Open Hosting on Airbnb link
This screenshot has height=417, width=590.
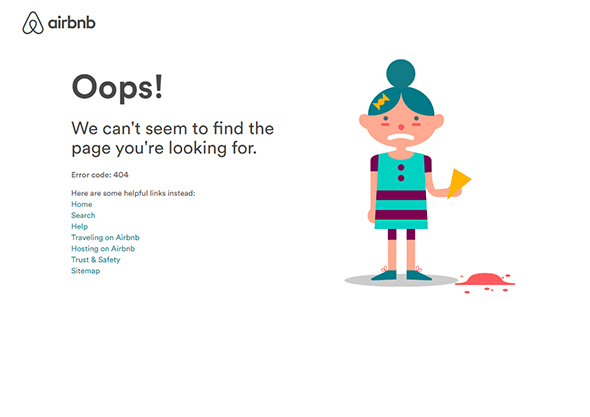(x=103, y=249)
